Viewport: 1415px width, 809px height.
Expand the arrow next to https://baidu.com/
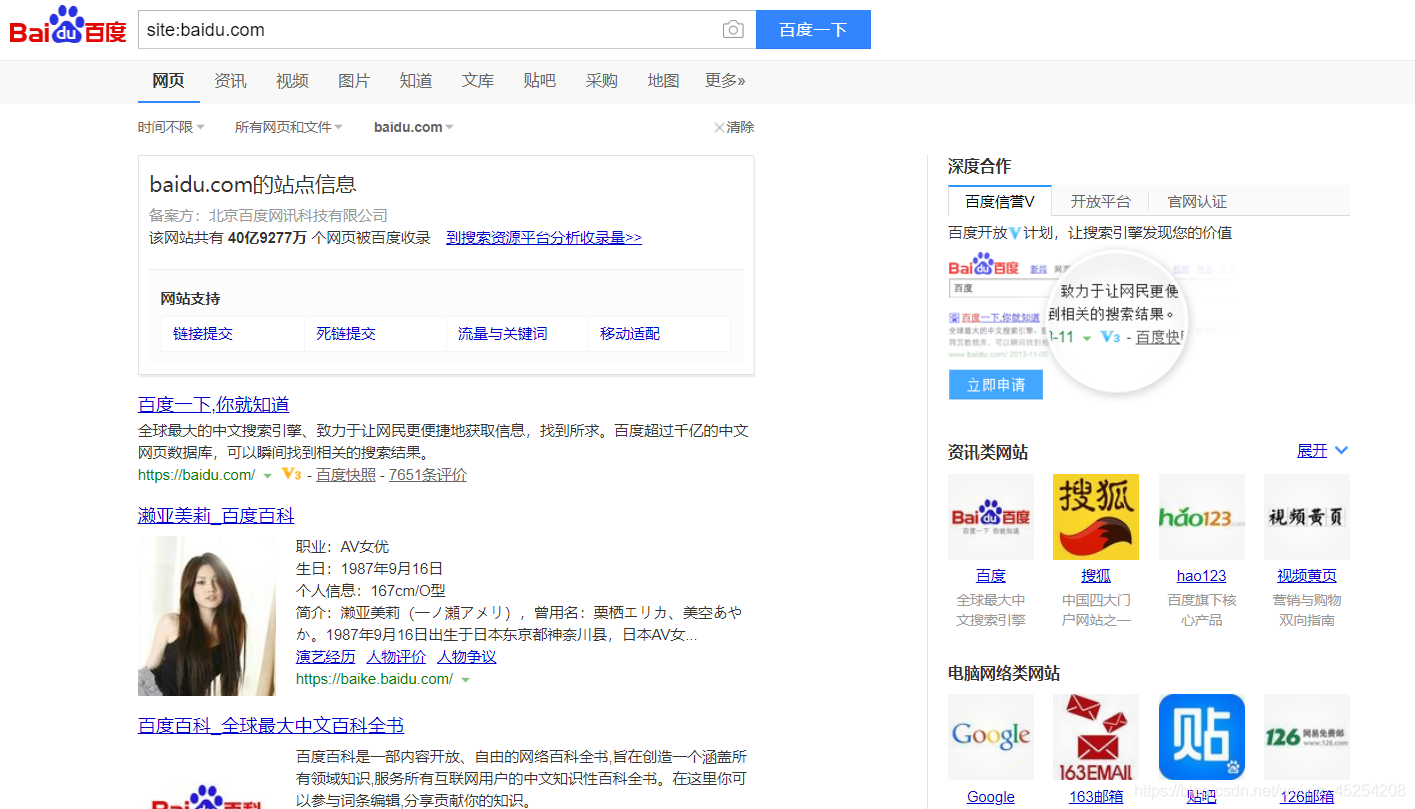pyautogui.click(x=267, y=476)
